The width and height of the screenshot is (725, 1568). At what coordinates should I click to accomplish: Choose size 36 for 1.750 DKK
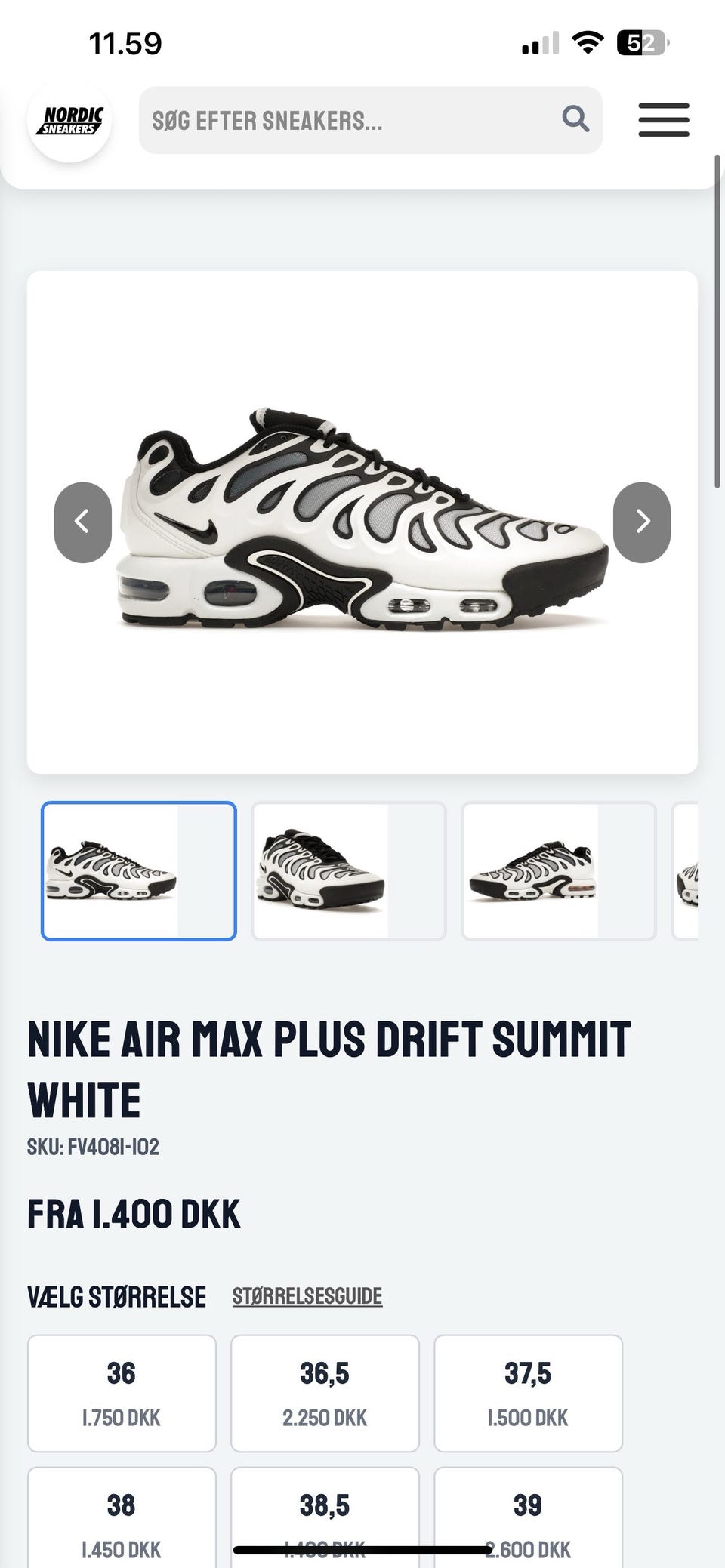tap(122, 1394)
